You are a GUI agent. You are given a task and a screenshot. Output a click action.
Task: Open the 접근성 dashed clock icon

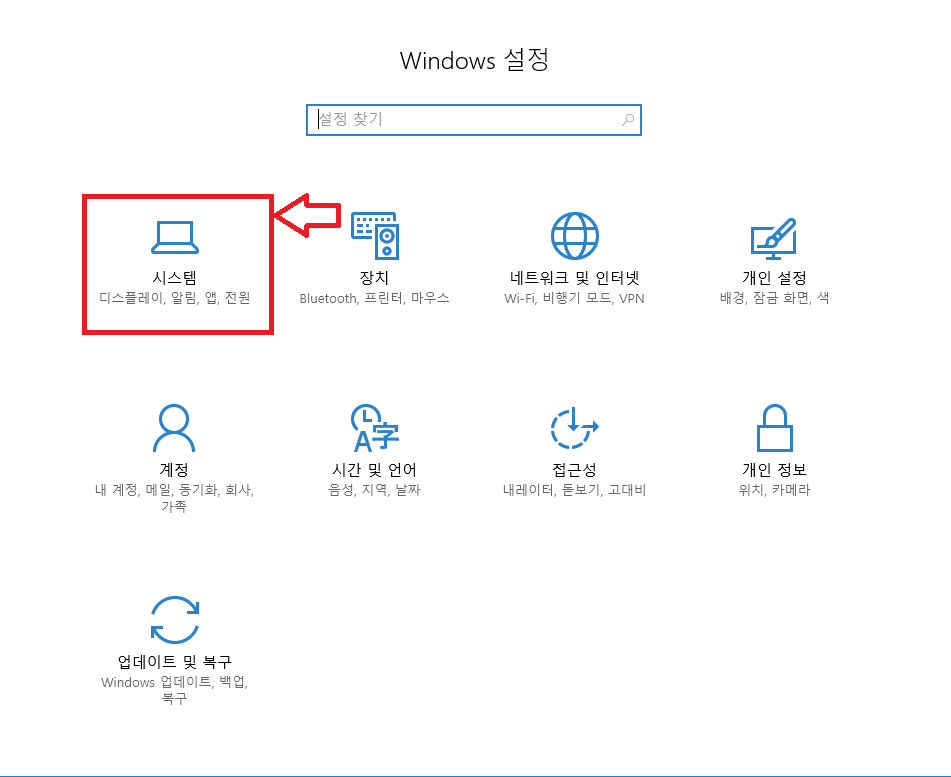click(x=574, y=428)
